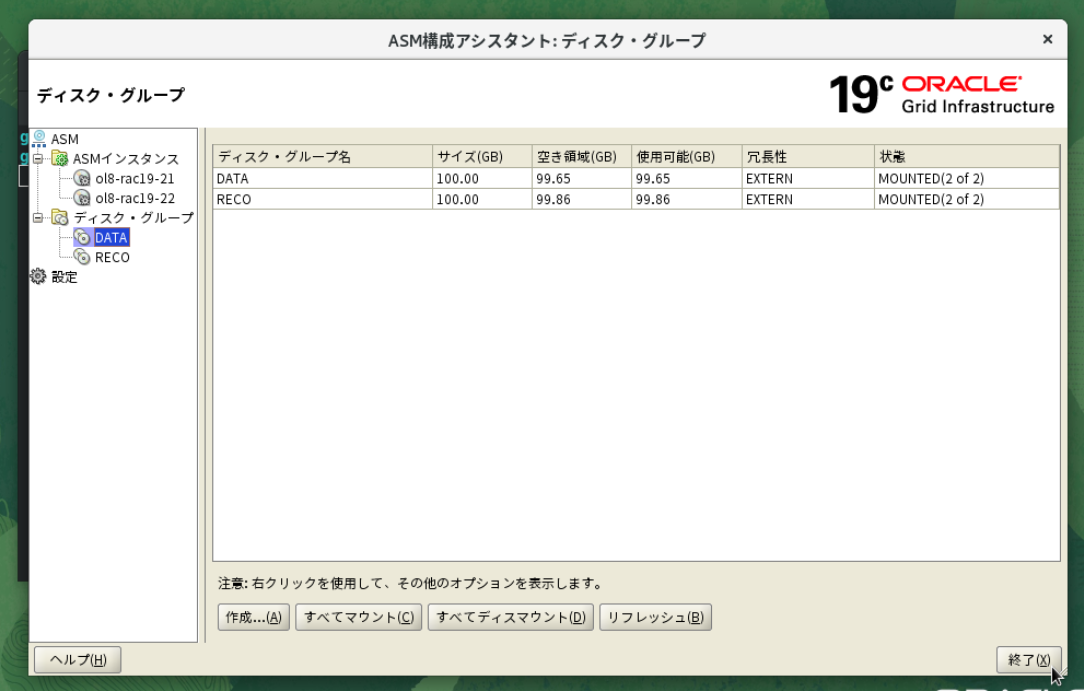Close the ASM構成アシスタント window
The image size is (1084, 691).
pos(1047,39)
